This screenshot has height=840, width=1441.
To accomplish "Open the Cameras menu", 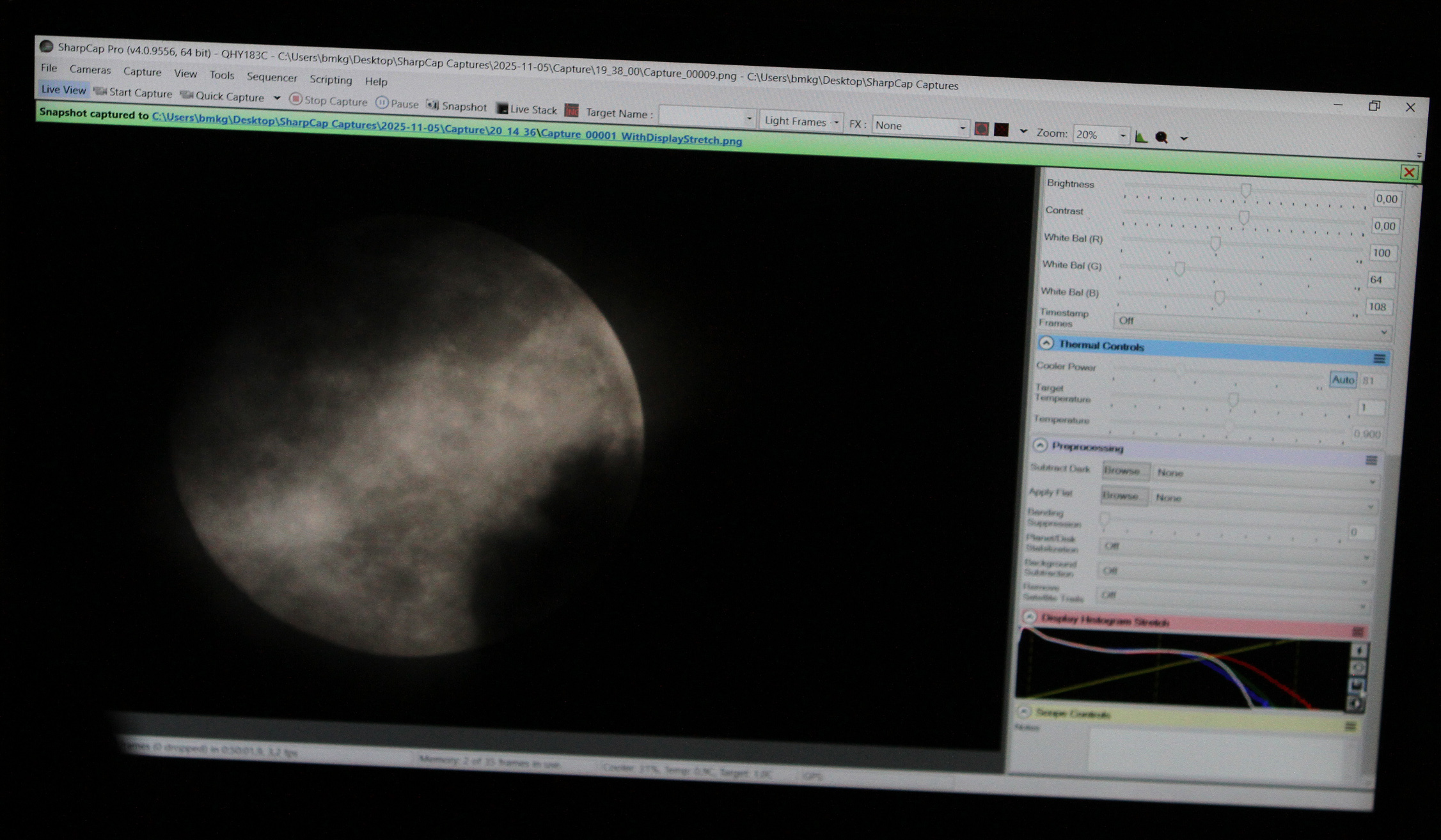I will click(x=90, y=70).
